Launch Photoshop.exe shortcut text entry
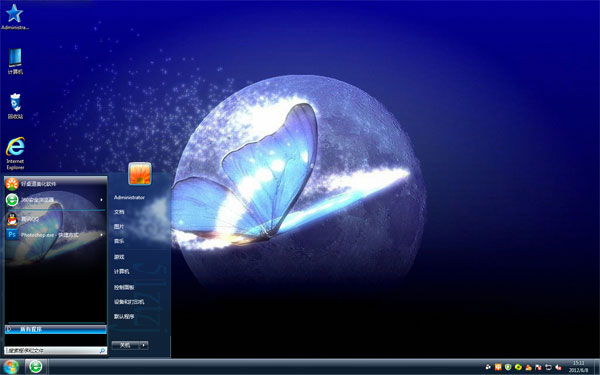Screen dimensions: 600x375 (x=50, y=235)
